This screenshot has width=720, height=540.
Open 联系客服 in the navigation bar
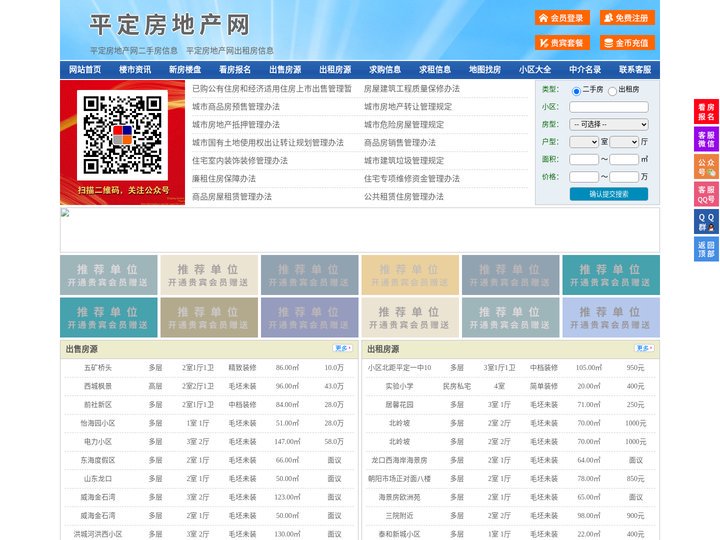[x=635, y=70]
